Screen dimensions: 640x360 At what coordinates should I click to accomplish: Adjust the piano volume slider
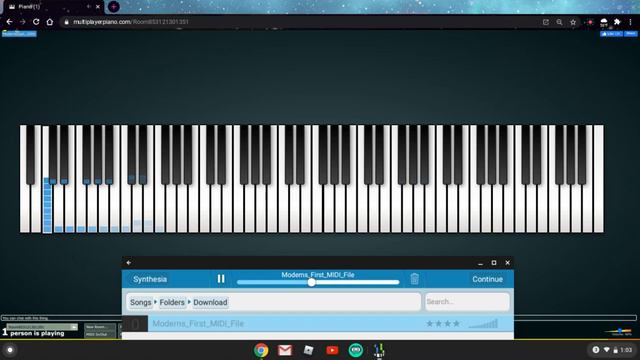pyautogui.click(x=618, y=331)
